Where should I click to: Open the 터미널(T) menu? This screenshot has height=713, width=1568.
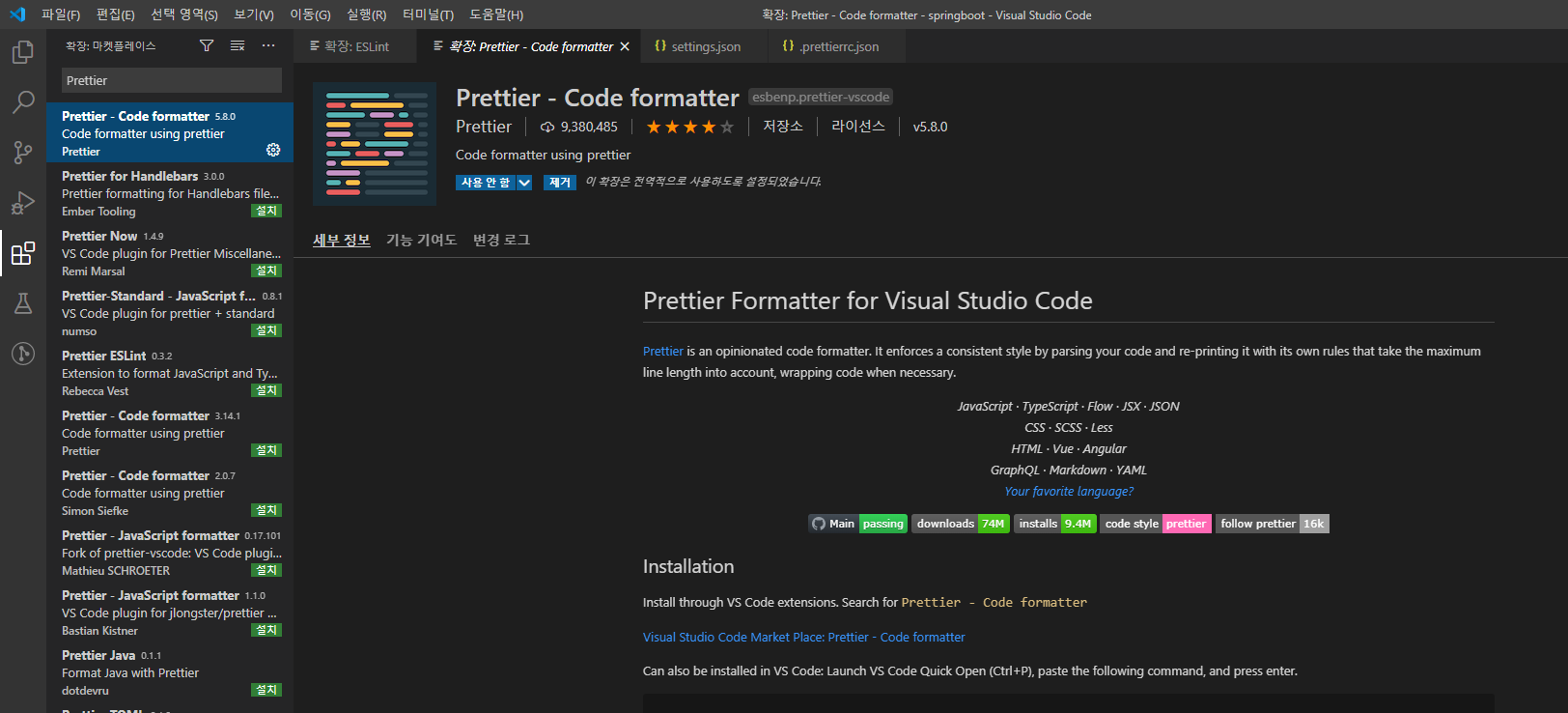428,14
